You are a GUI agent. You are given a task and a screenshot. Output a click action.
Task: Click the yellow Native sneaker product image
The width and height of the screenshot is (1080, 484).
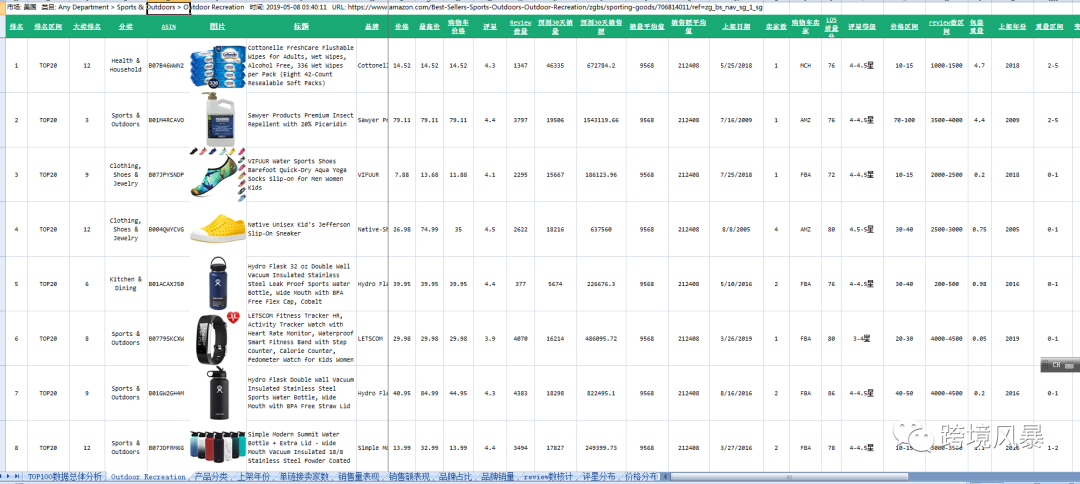coord(217,229)
